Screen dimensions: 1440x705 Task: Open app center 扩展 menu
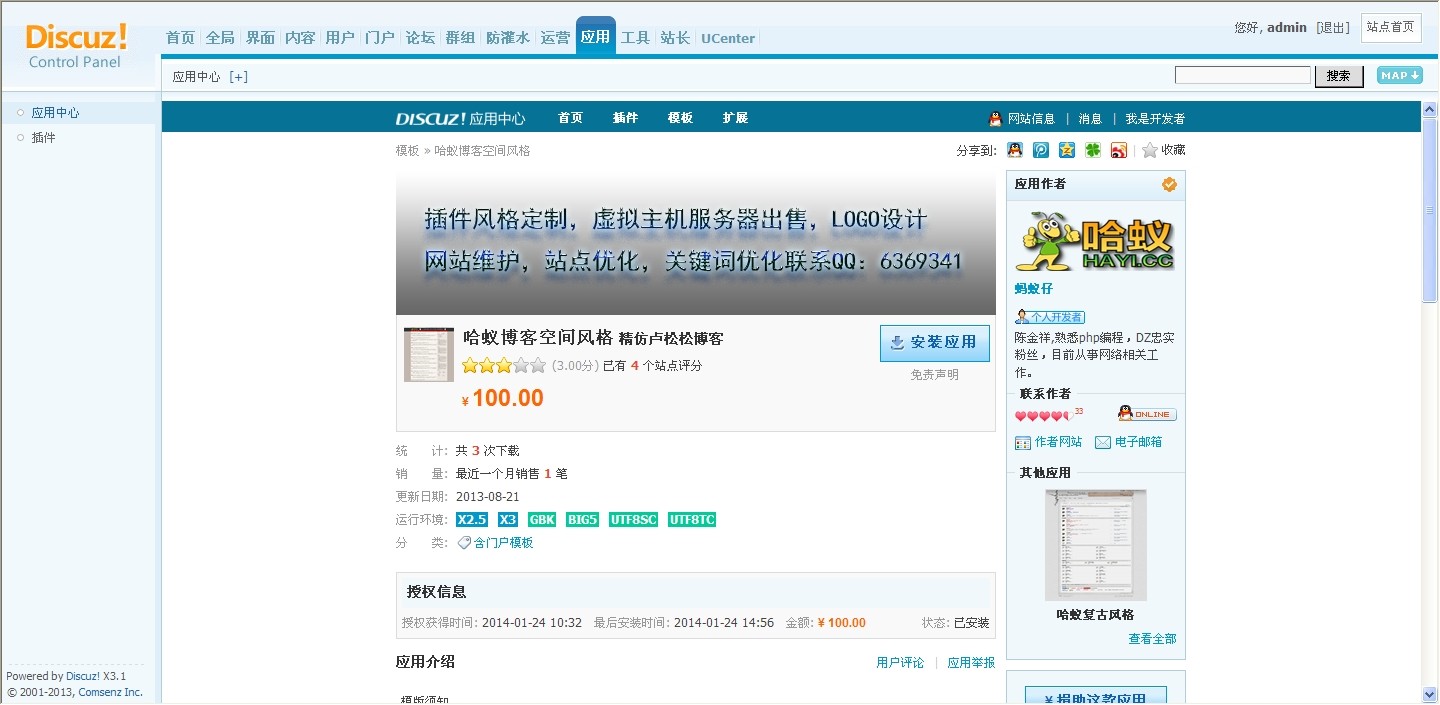tap(735, 118)
